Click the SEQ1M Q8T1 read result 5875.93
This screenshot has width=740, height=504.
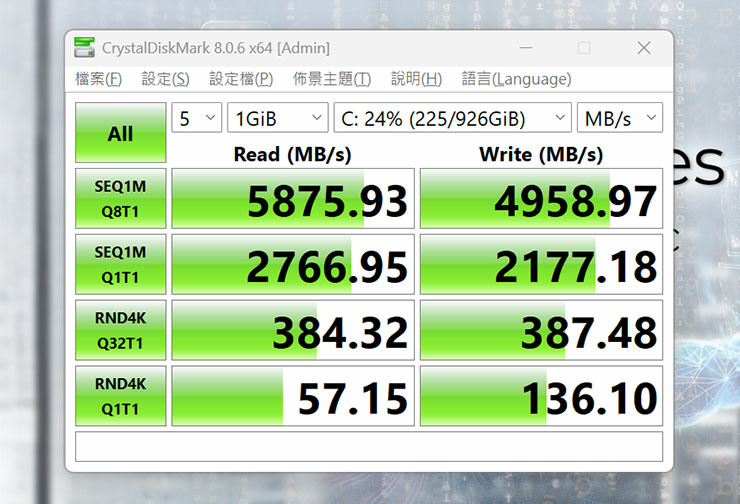pyautogui.click(x=293, y=199)
